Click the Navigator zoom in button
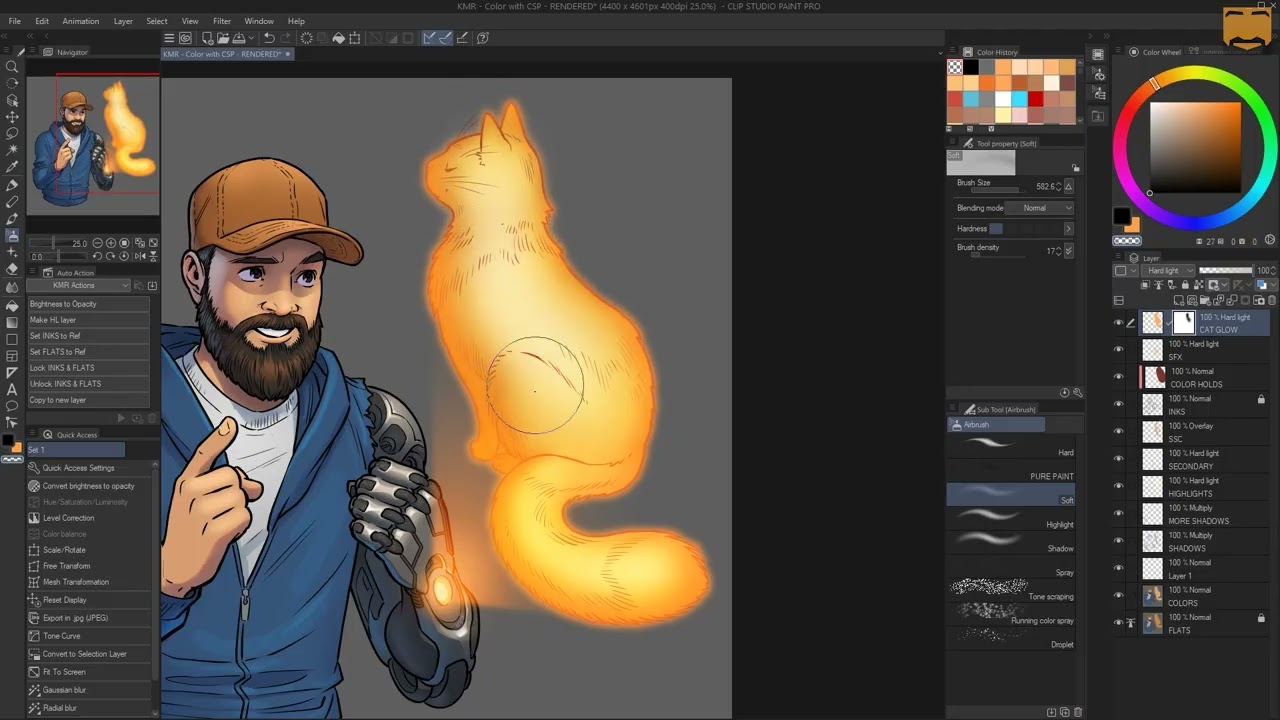The image size is (1280, 720). pyautogui.click(x=110, y=243)
